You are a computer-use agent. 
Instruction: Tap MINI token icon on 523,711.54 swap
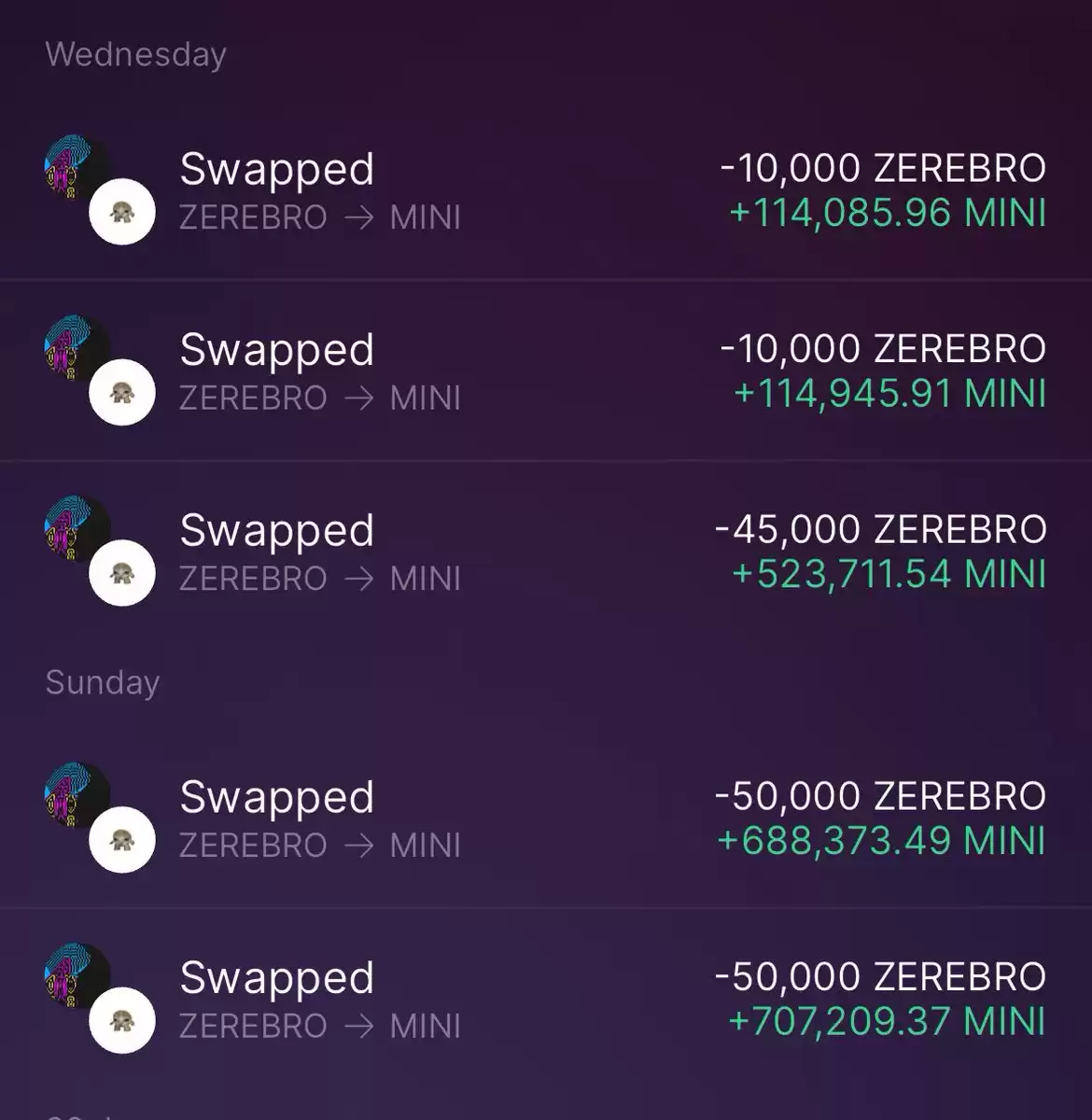tap(122, 573)
